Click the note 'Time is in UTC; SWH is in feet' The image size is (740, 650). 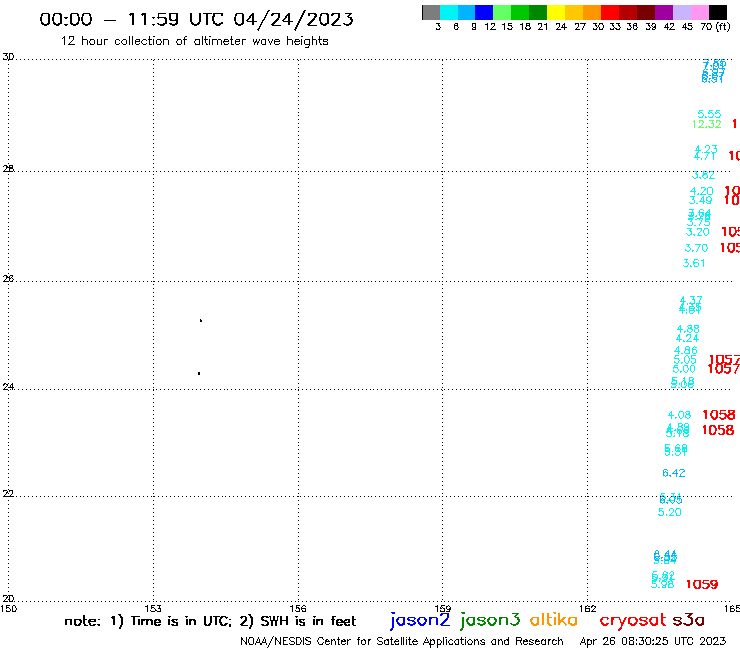[x=210, y=621]
